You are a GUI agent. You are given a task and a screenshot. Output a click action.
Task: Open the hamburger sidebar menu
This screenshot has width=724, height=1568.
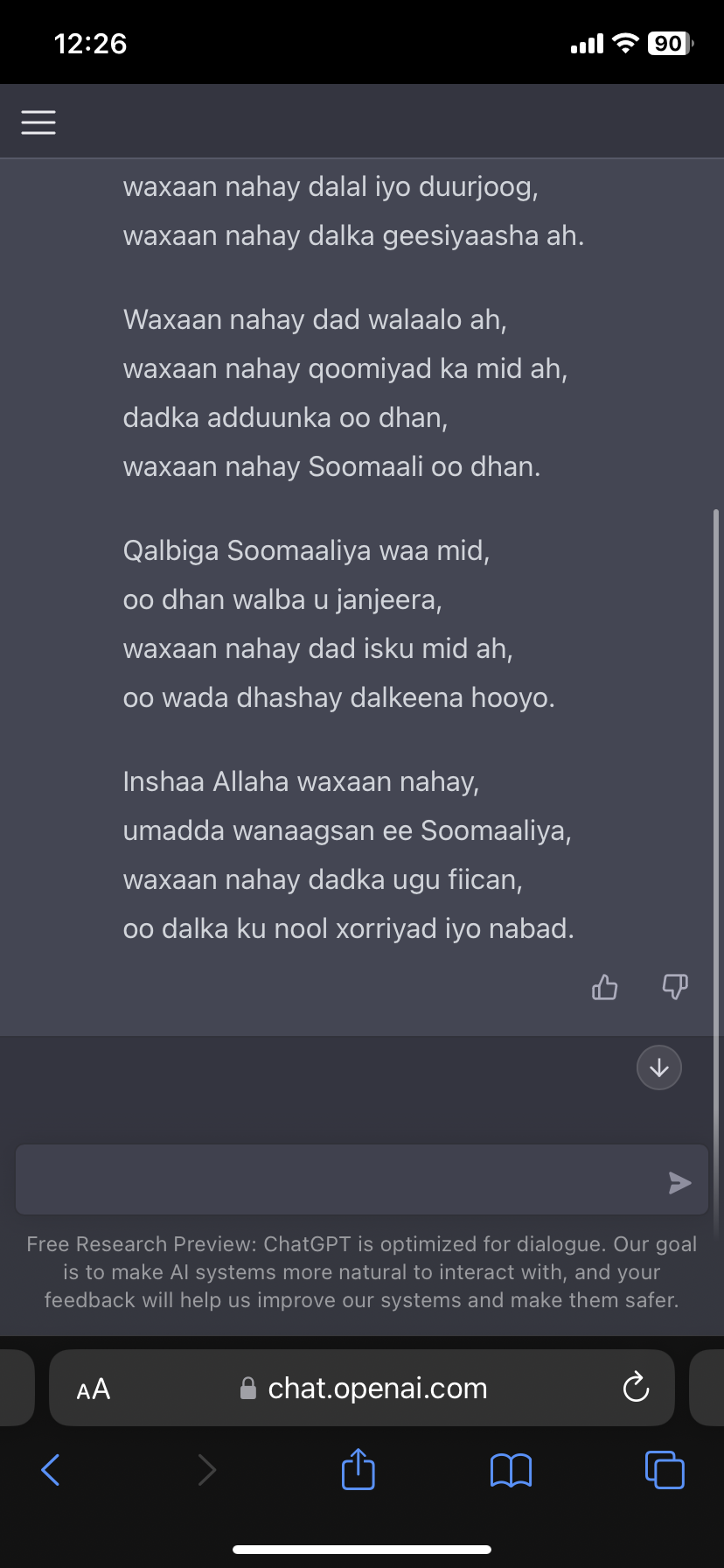[x=38, y=122]
